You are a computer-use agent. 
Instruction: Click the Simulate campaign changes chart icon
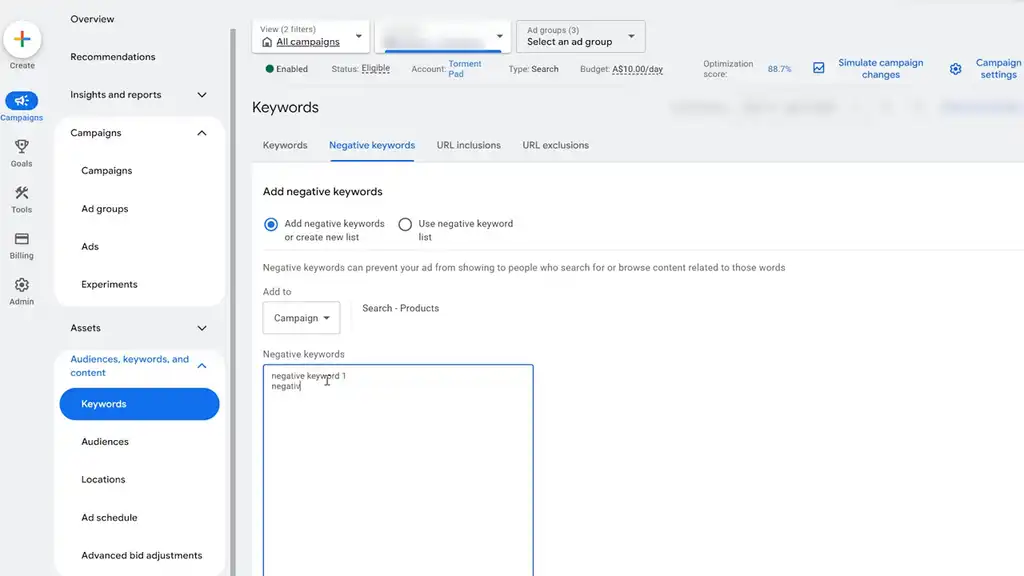(x=818, y=68)
